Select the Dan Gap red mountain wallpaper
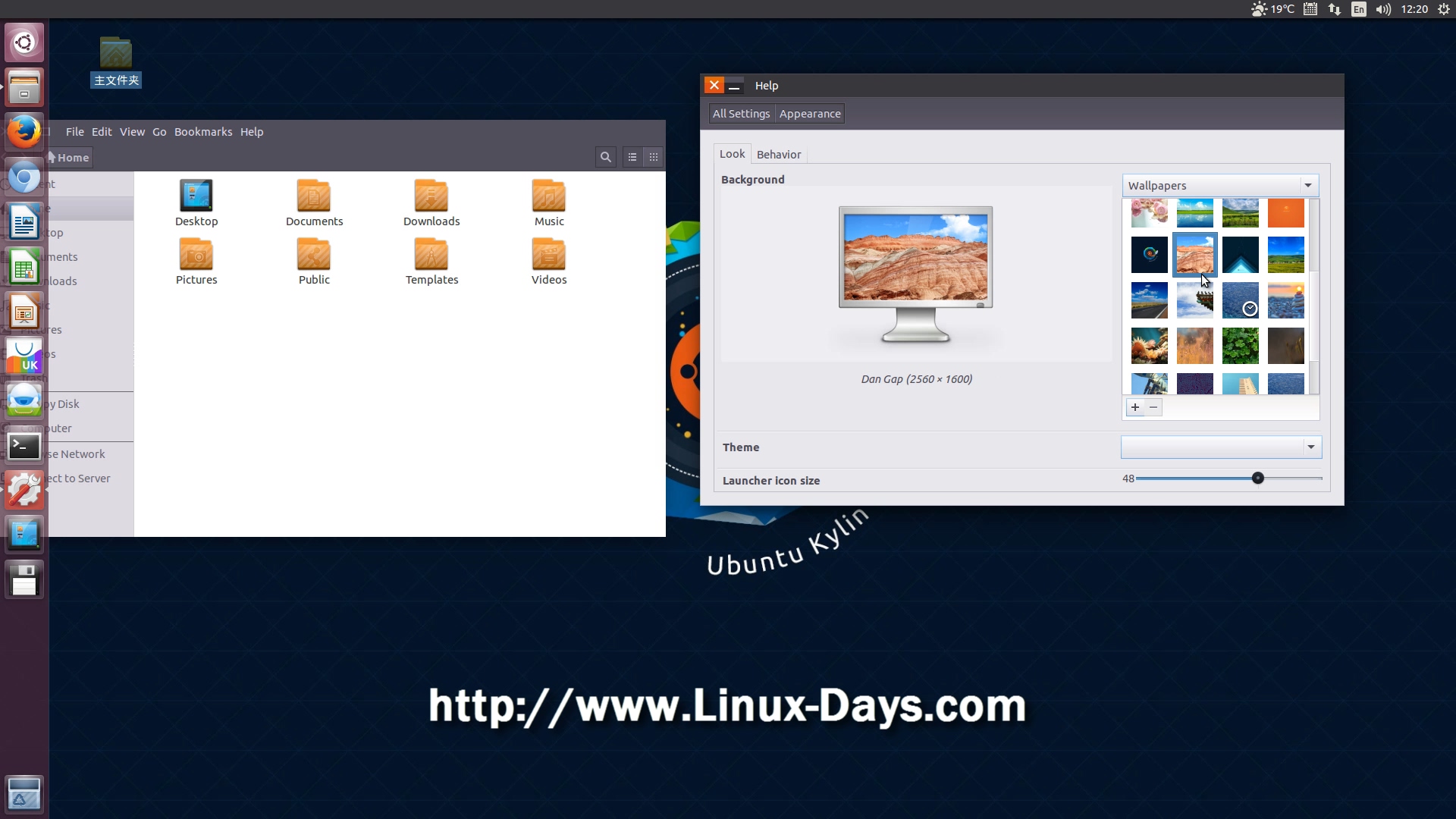 tap(1195, 255)
